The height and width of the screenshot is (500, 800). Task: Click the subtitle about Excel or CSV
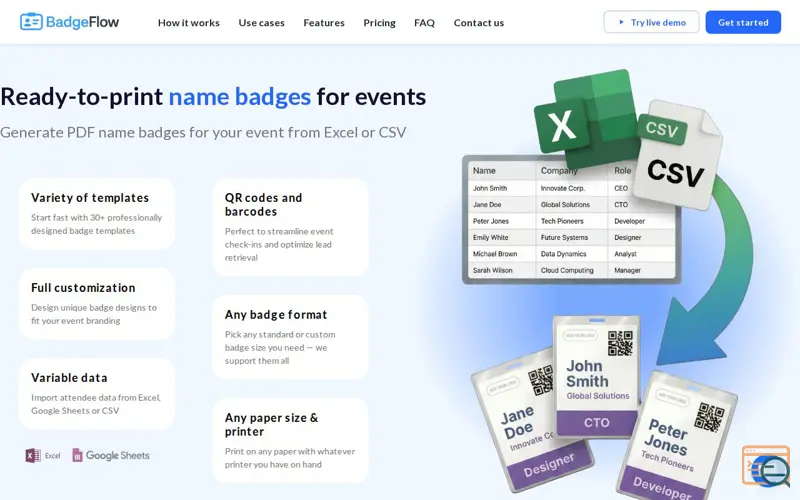pyautogui.click(x=203, y=132)
